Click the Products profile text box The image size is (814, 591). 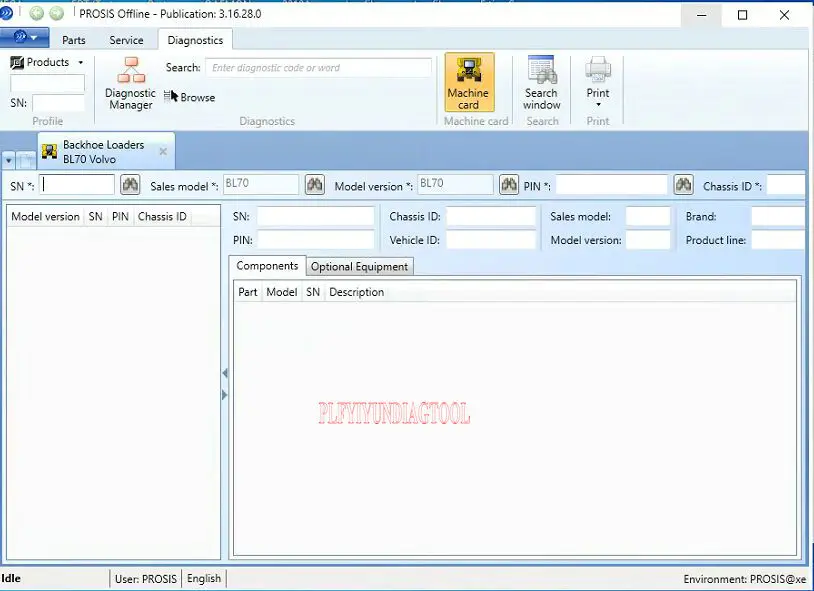click(47, 83)
